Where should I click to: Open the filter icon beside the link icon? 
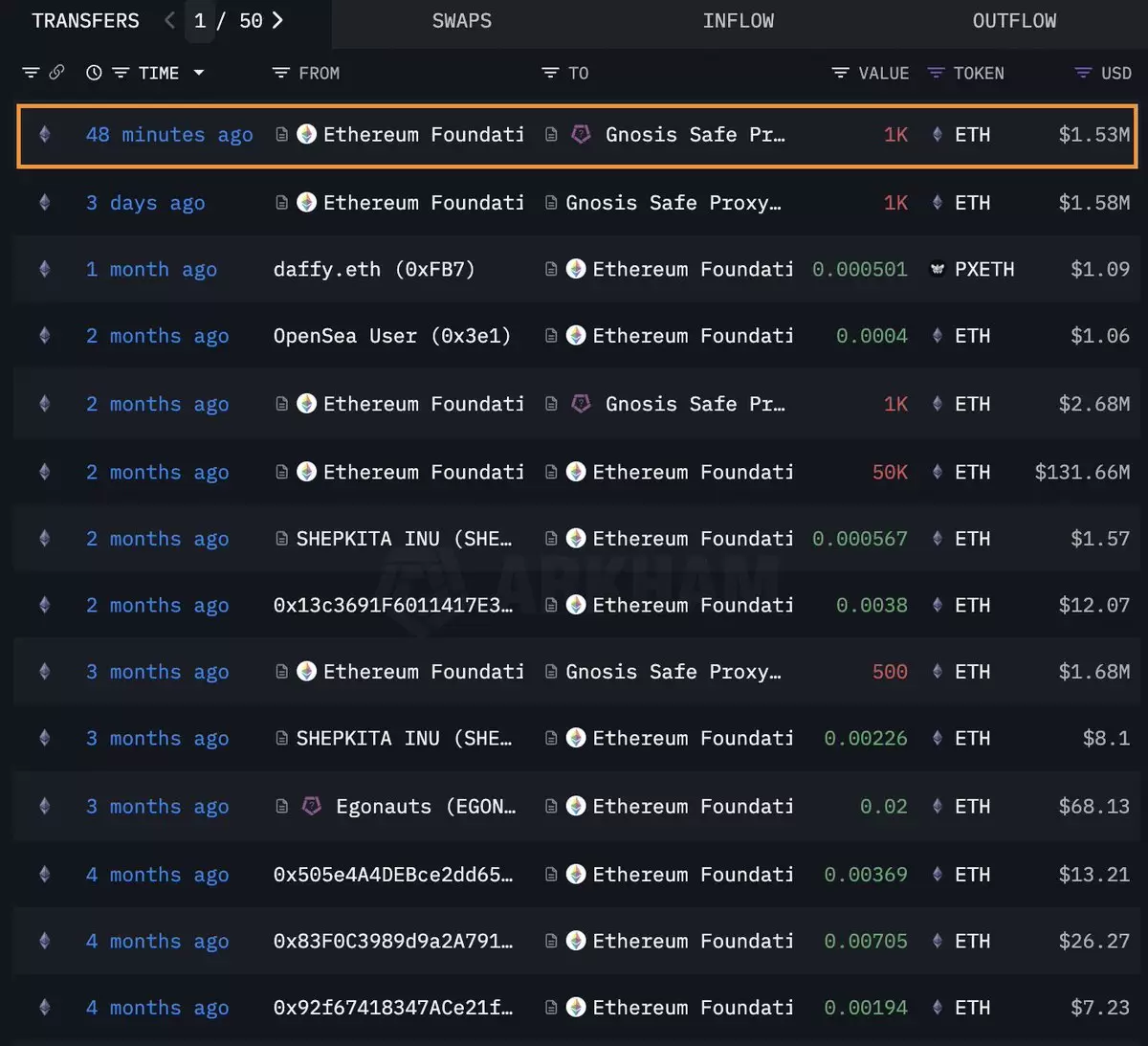[x=31, y=73]
